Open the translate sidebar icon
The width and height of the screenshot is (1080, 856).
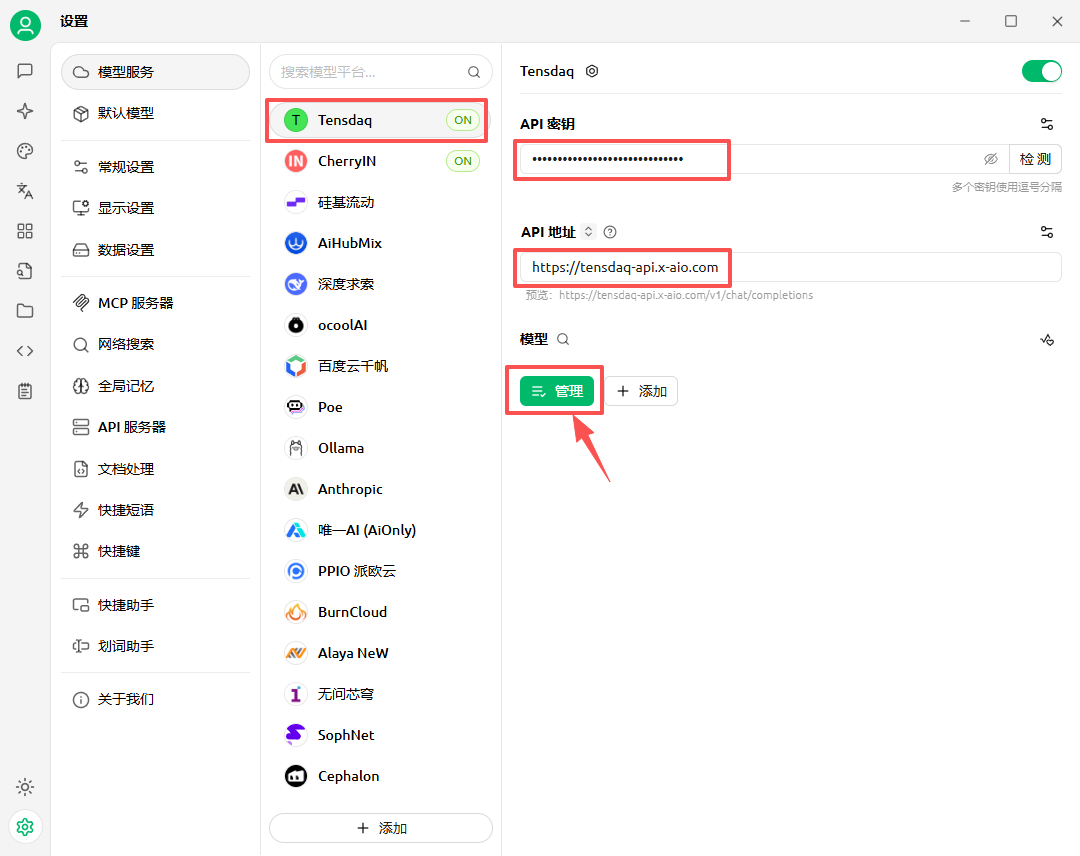point(25,191)
